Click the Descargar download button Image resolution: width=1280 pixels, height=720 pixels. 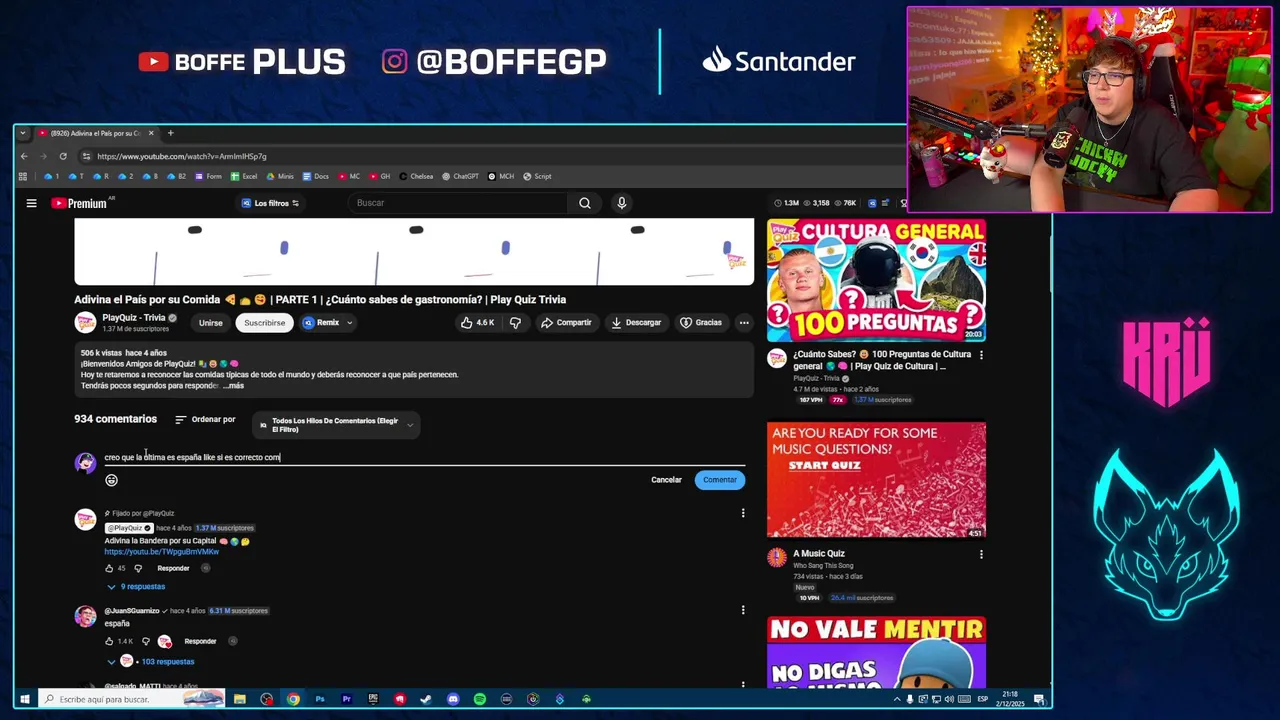click(636, 323)
